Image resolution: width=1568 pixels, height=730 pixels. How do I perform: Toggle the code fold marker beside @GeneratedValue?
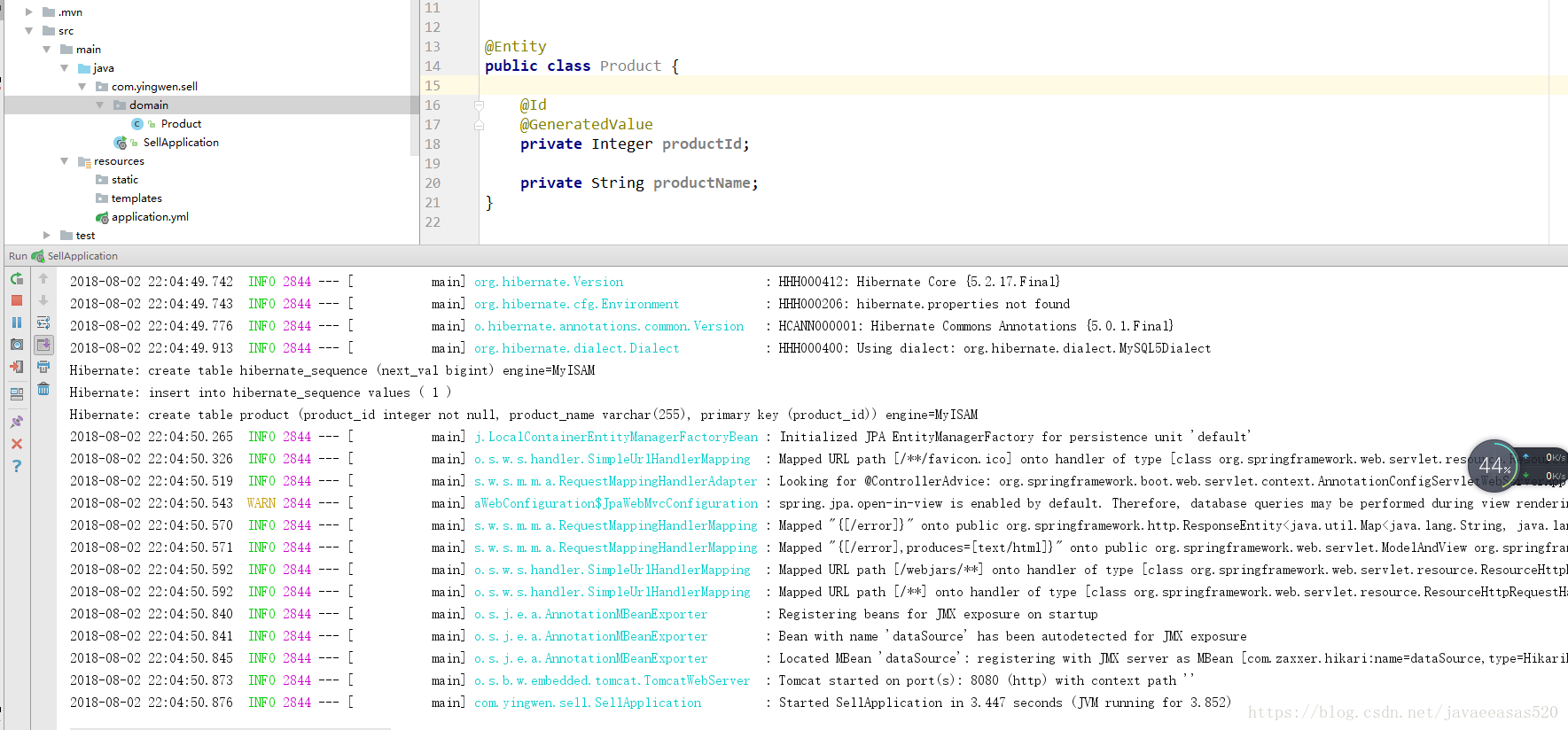pyautogui.click(x=480, y=125)
